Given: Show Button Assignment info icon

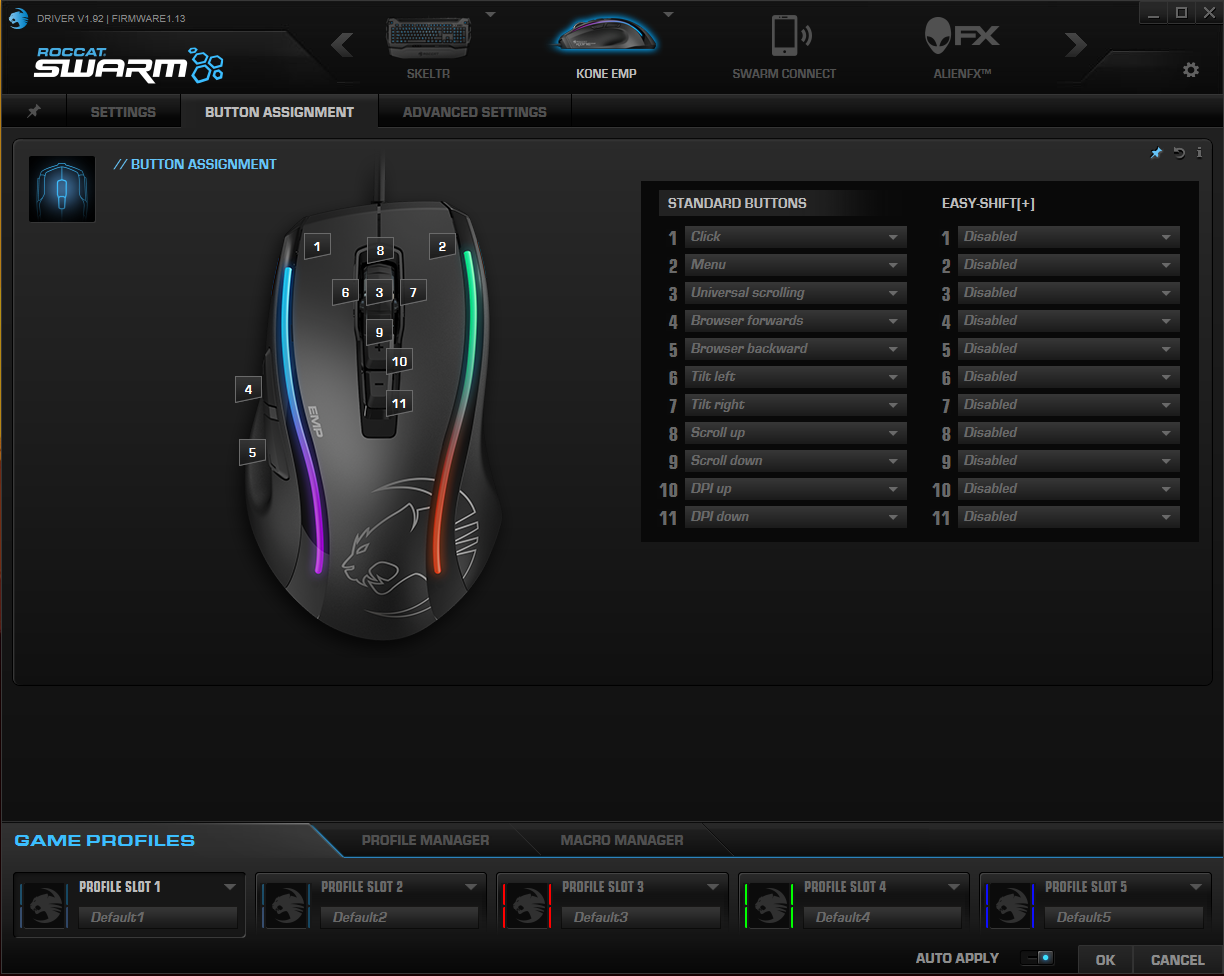Looking at the screenshot, I should [1199, 153].
